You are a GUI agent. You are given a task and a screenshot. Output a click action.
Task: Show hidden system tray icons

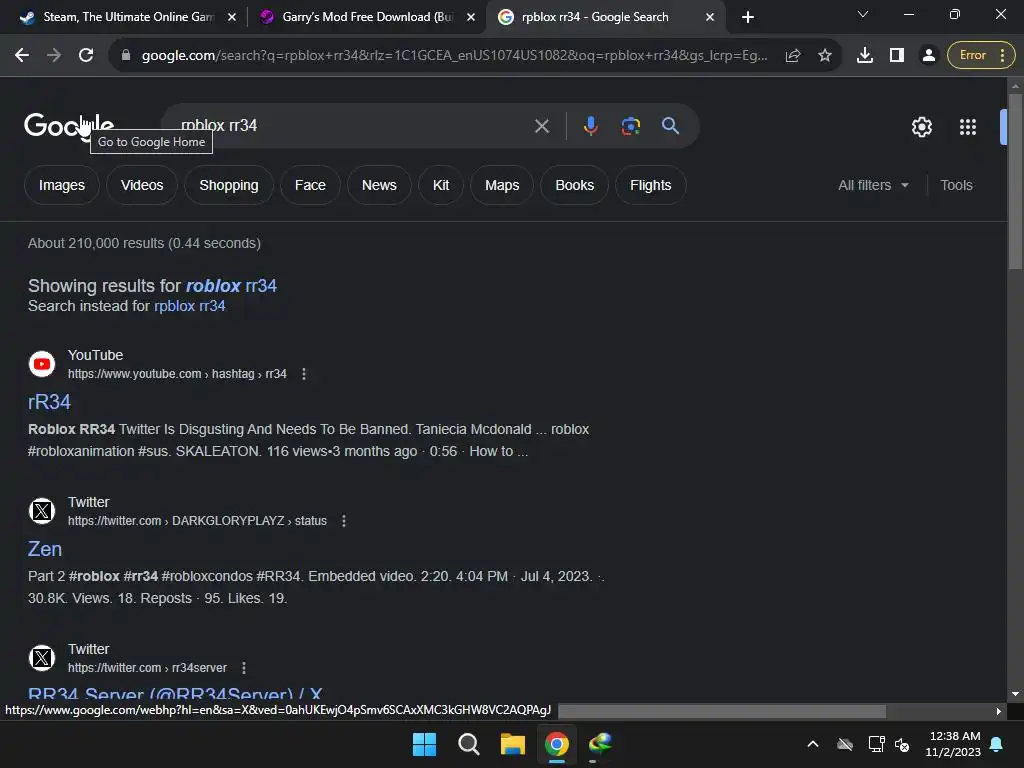tap(813, 744)
